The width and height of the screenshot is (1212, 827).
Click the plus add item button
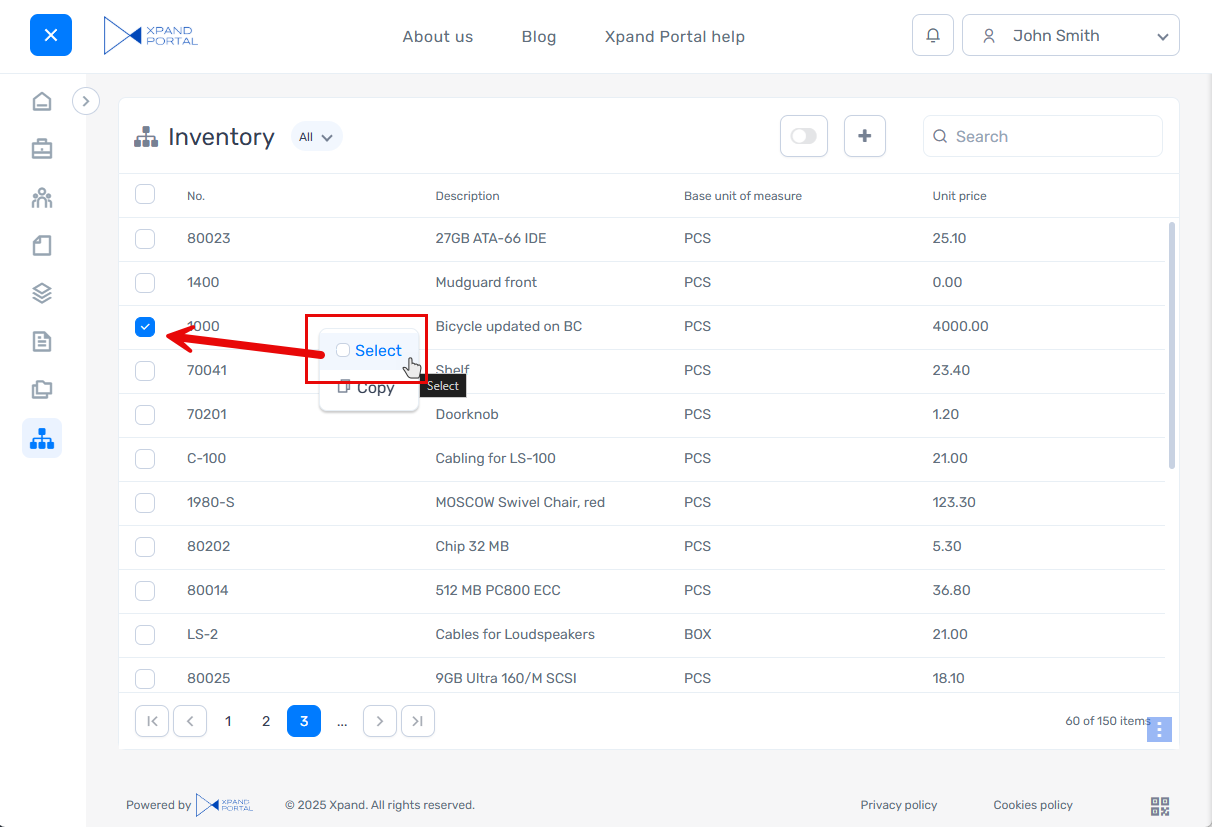(864, 136)
